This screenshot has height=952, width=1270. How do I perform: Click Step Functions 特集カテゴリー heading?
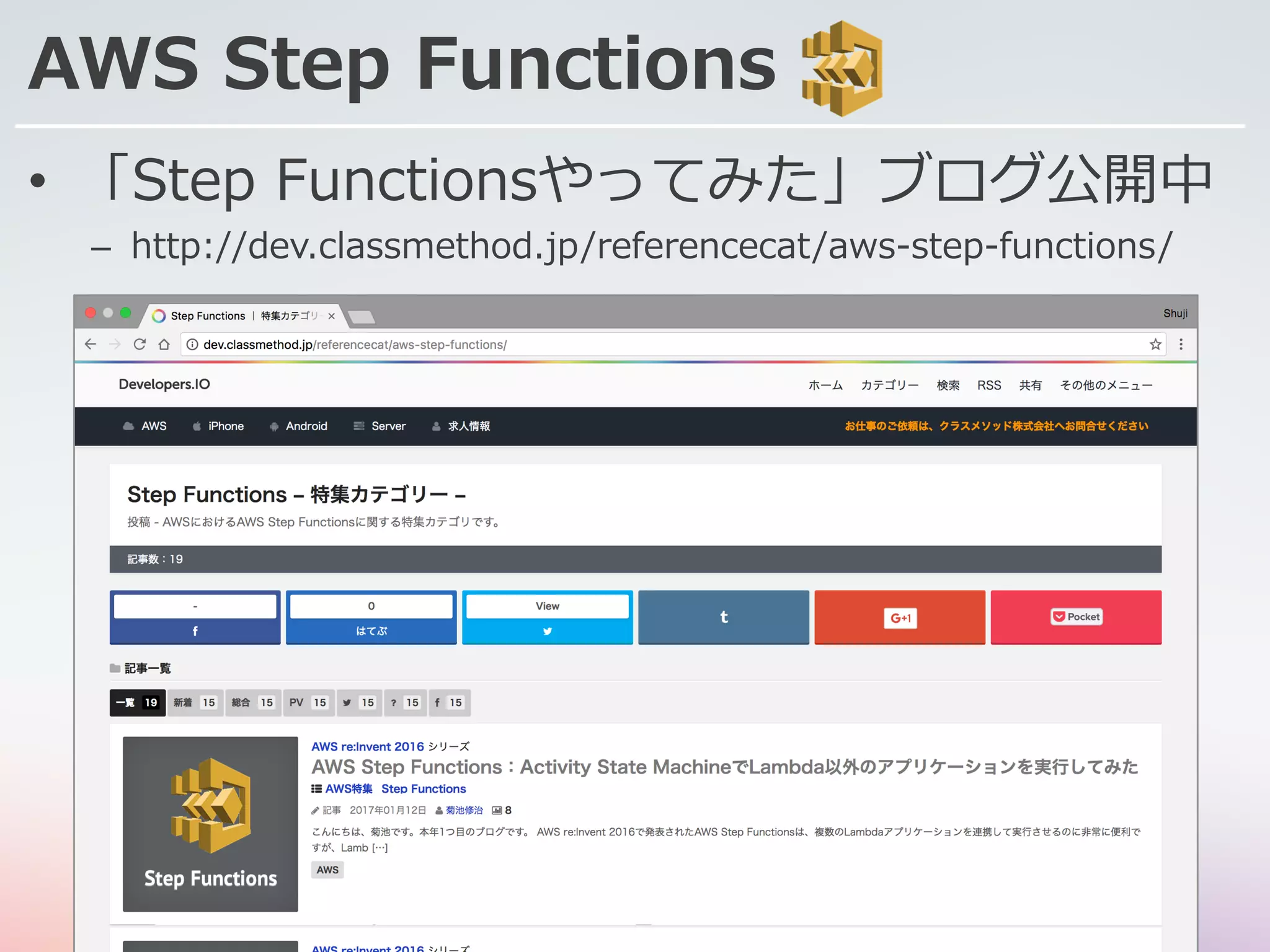pyautogui.click(x=296, y=495)
